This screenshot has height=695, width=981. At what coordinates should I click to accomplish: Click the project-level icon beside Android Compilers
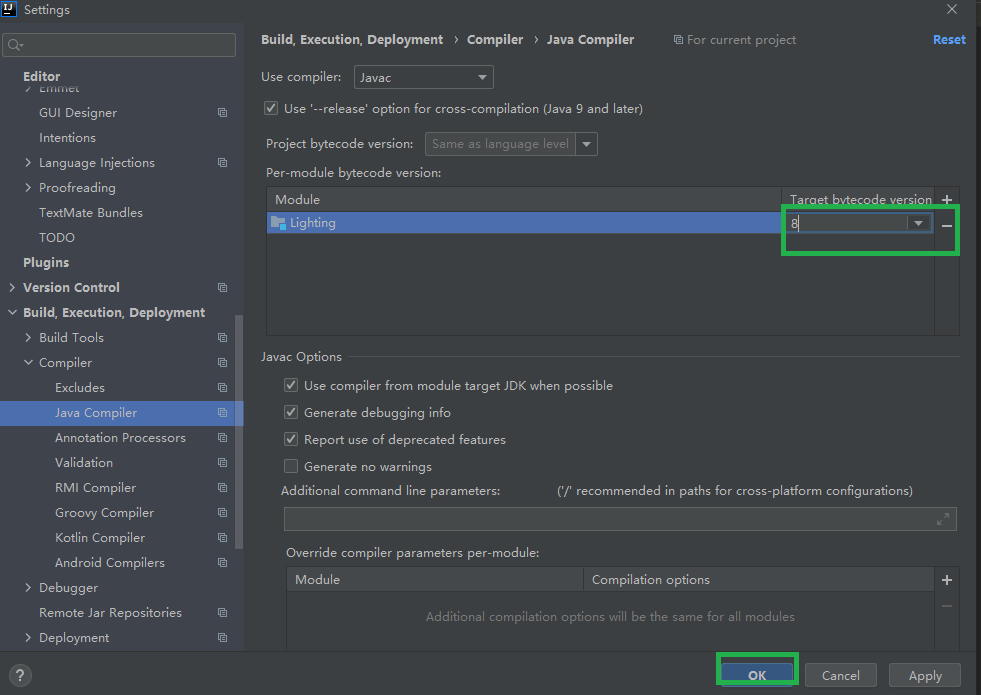[222, 563]
